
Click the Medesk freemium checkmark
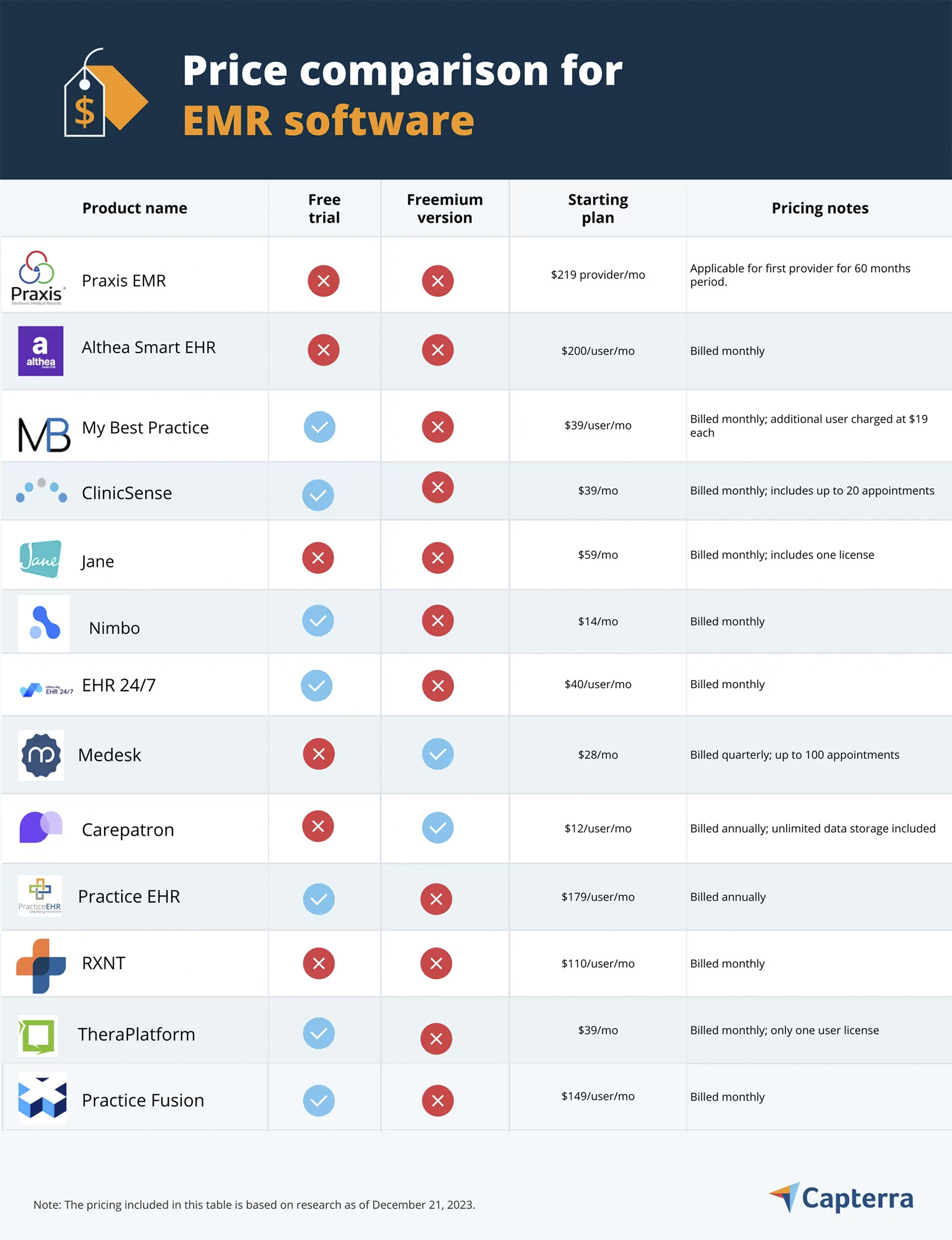[x=438, y=754]
